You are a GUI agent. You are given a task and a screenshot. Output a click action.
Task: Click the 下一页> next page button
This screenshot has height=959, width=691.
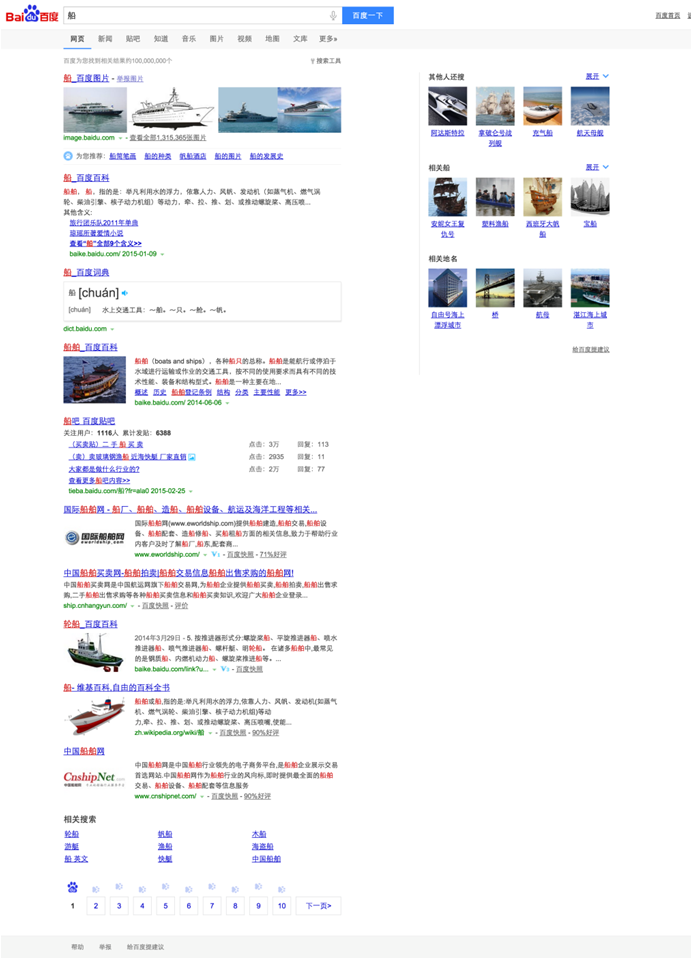coord(319,906)
